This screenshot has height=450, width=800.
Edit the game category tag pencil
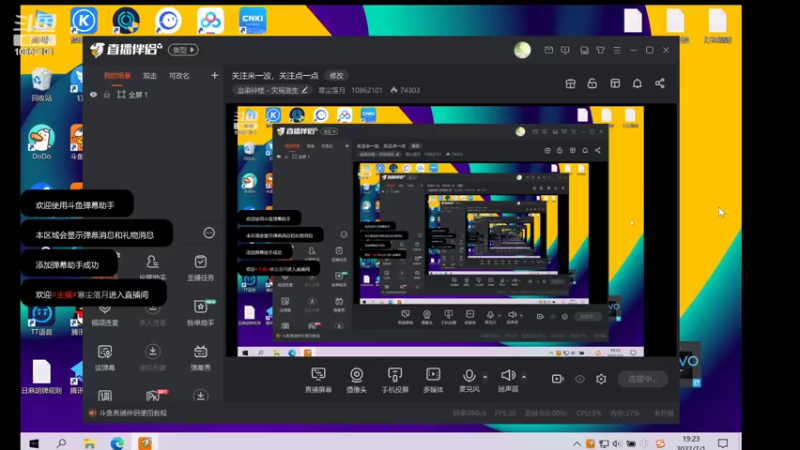305,90
